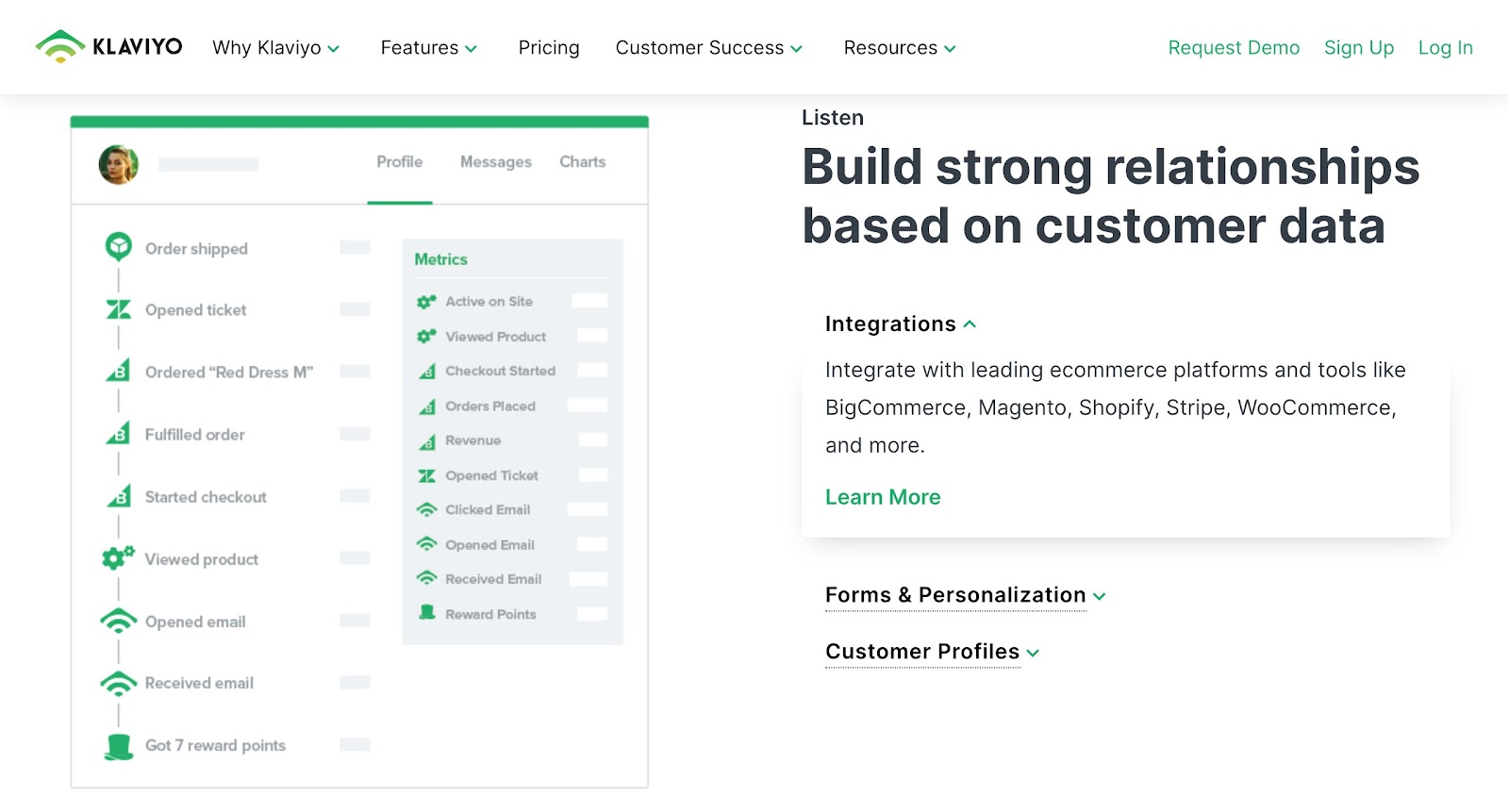The width and height of the screenshot is (1509, 812).
Task: Click the "Listen" label above headline
Action: tap(833, 118)
